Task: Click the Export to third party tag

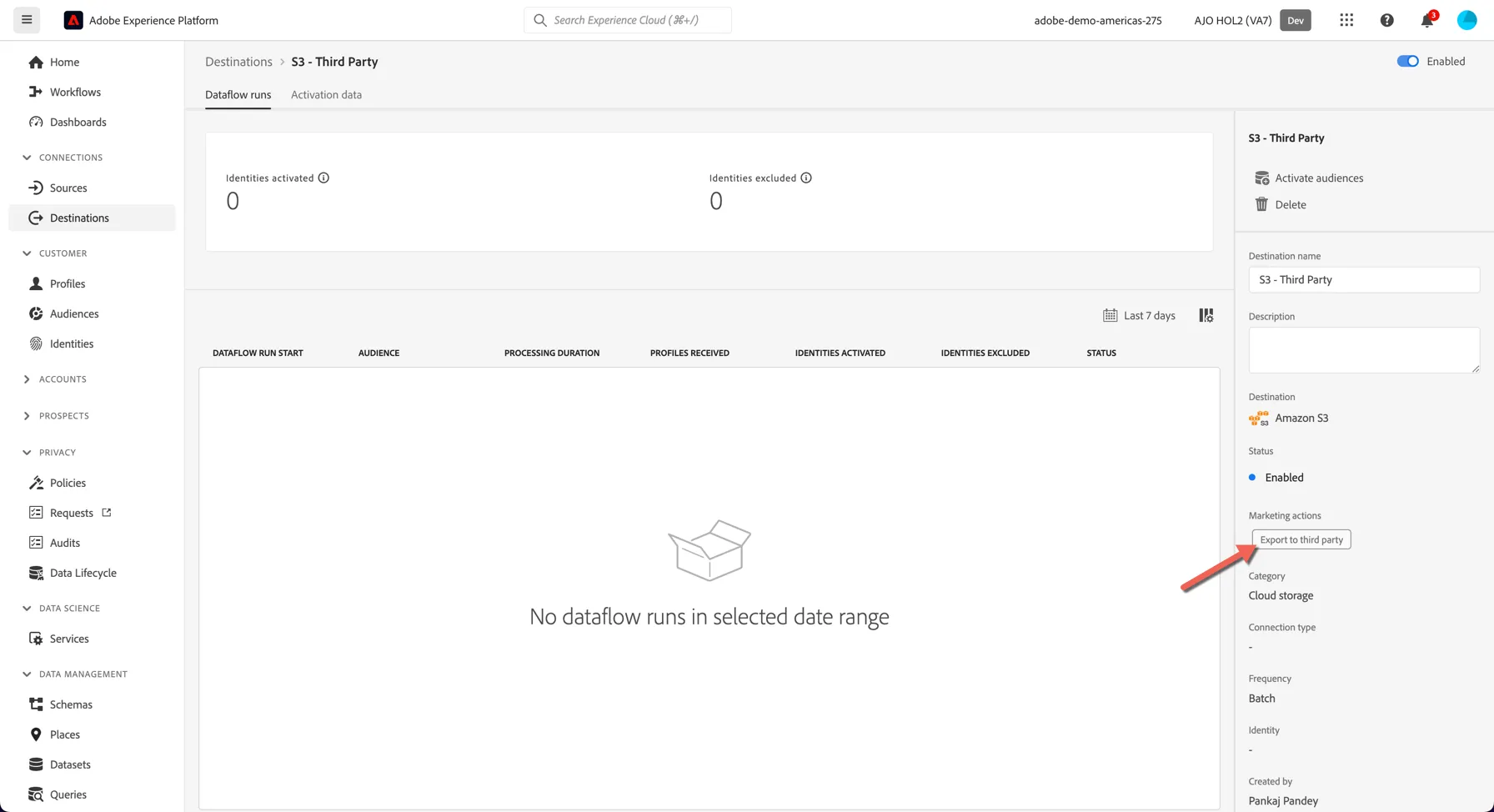Action: click(1301, 539)
